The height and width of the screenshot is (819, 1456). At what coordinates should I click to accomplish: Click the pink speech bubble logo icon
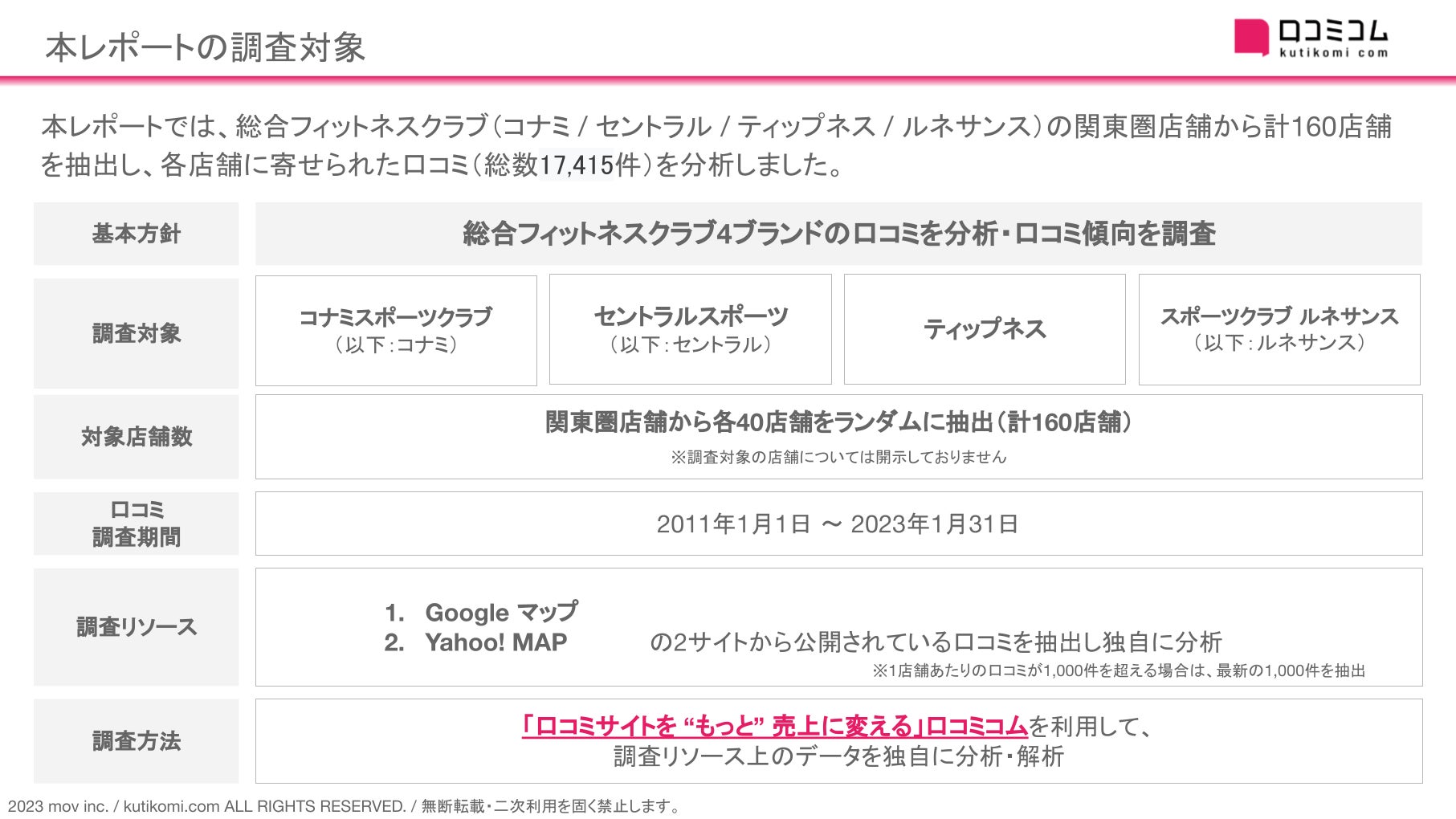tap(1251, 38)
